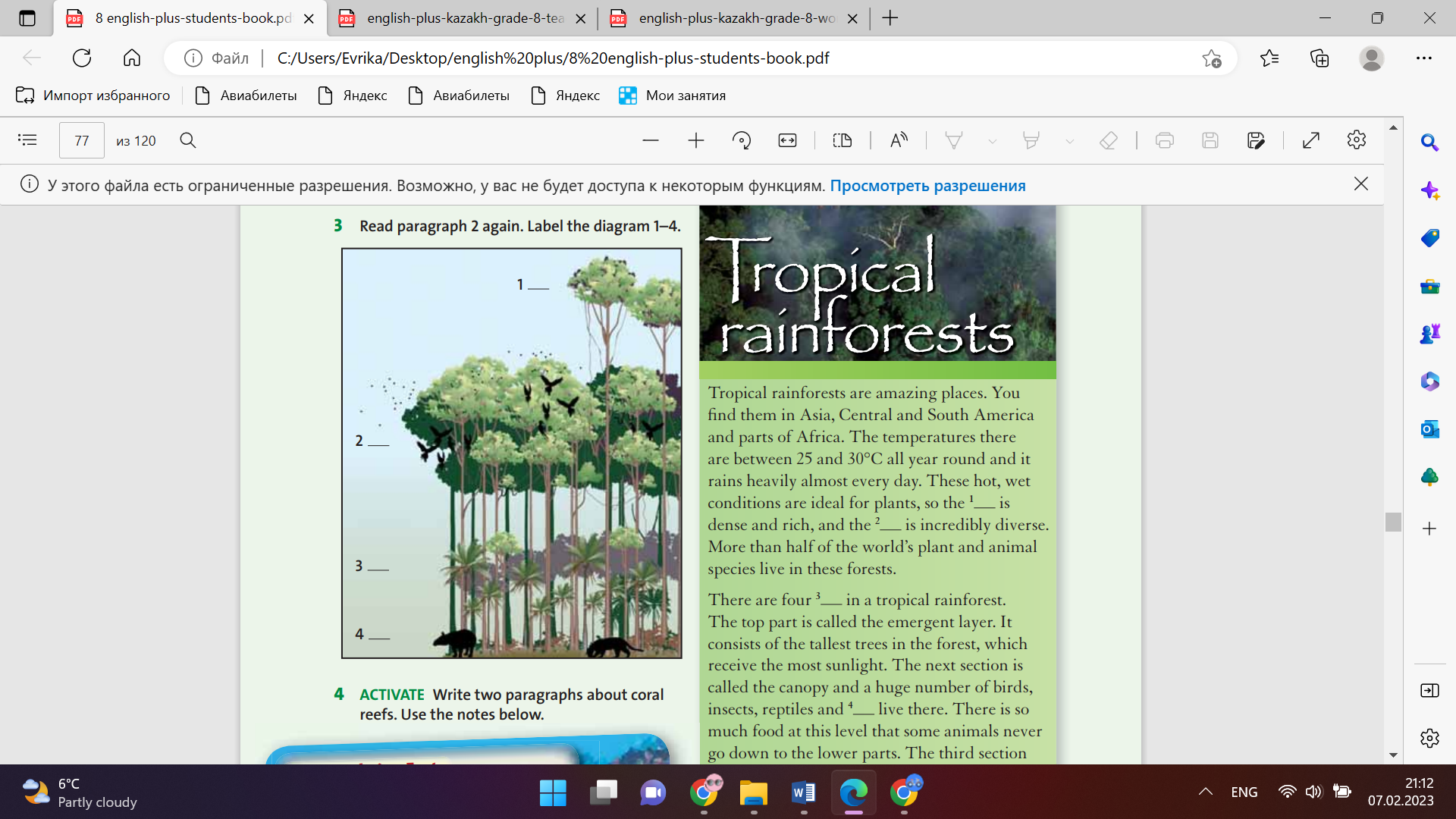
Task: Rotate the PDF page
Action: pos(742,140)
